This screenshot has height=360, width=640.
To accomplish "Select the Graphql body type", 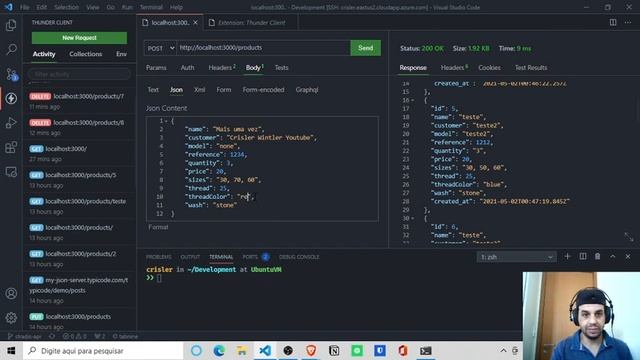I will click(x=307, y=90).
